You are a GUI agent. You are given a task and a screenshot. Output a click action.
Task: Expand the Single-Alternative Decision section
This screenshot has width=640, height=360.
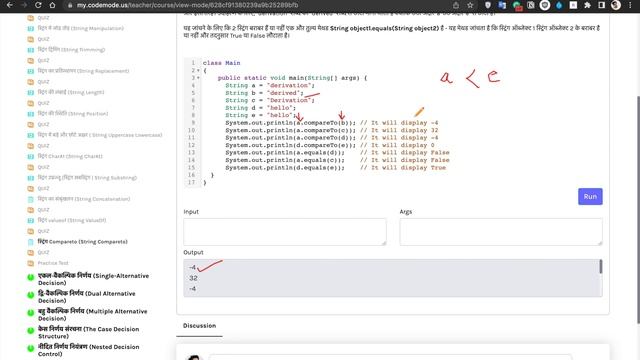31,277
